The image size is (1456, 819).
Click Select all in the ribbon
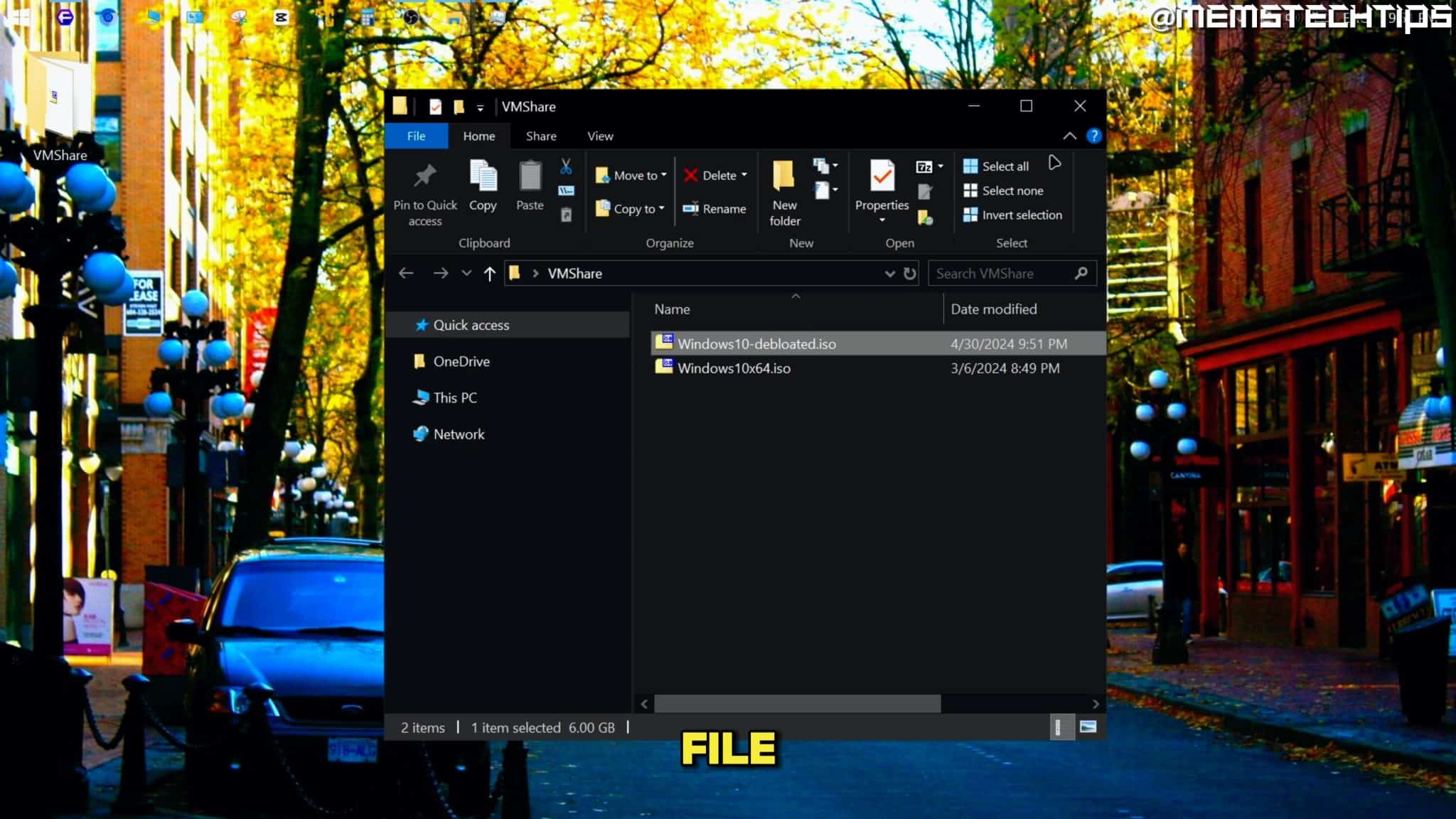click(x=996, y=166)
